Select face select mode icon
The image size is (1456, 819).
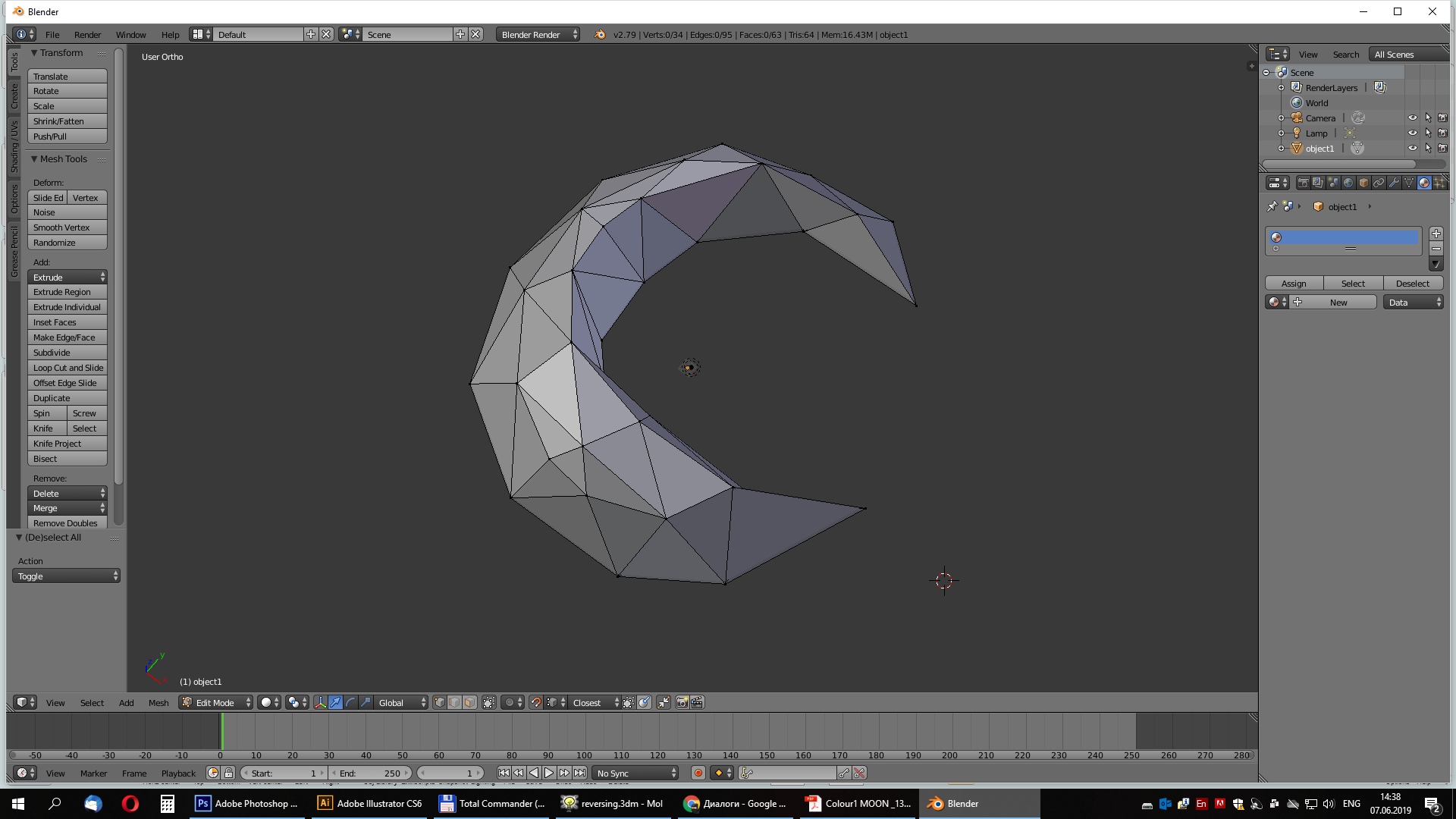click(x=470, y=702)
